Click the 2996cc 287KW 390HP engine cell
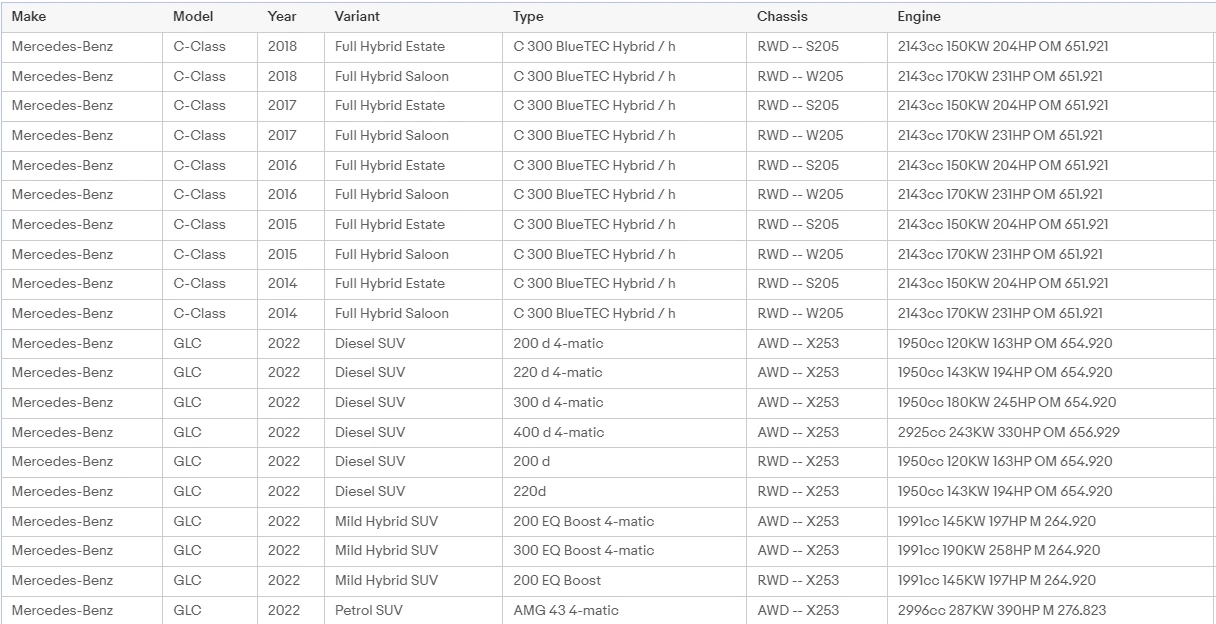This screenshot has height=624, width=1216. click(1000, 610)
